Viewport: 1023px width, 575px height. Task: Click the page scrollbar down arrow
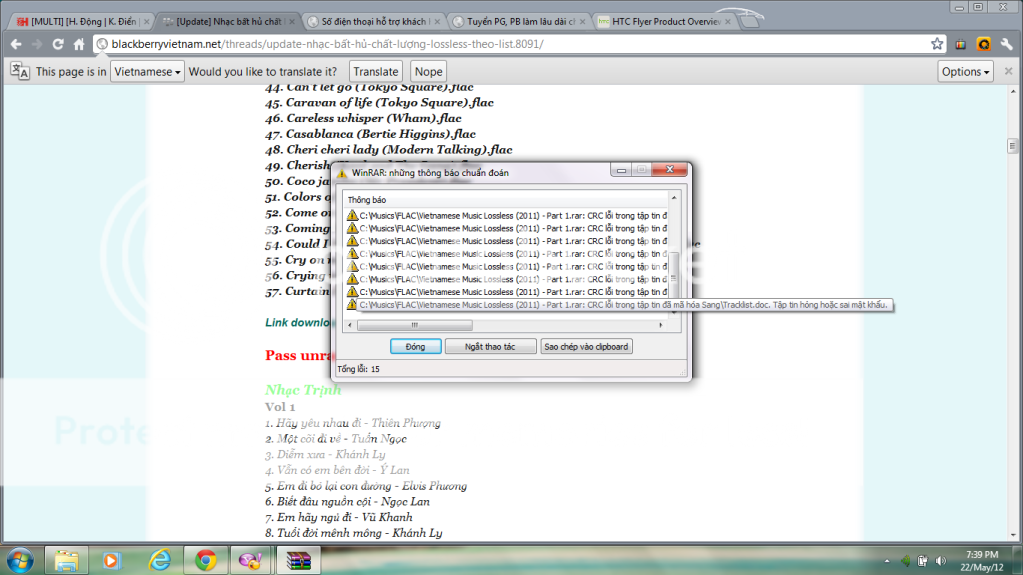click(x=1012, y=536)
